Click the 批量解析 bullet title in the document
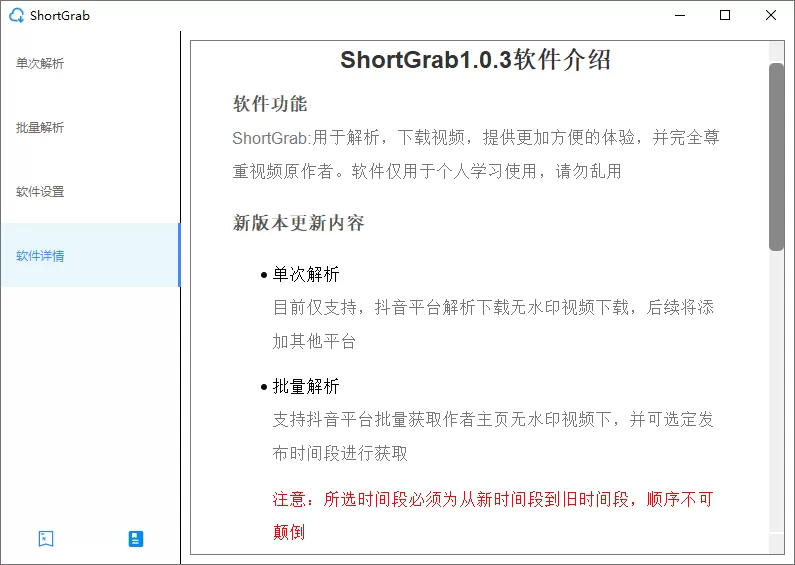The height and width of the screenshot is (565, 795). (306, 386)
